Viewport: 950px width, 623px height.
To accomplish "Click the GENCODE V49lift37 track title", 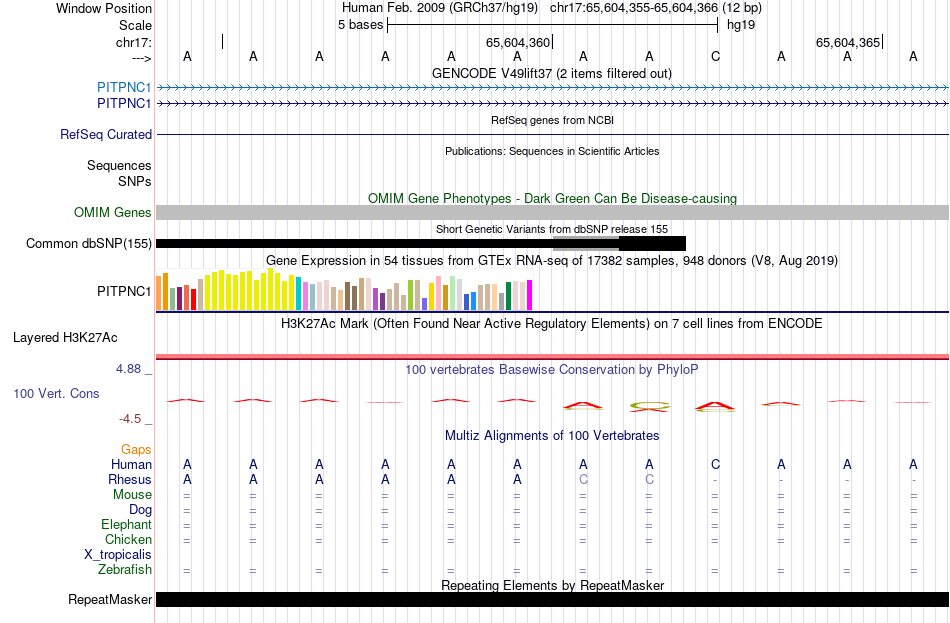I will coord(552,73).
